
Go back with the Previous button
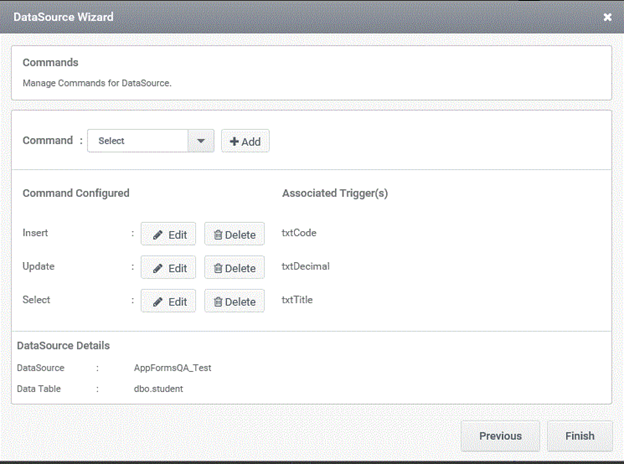500,436
